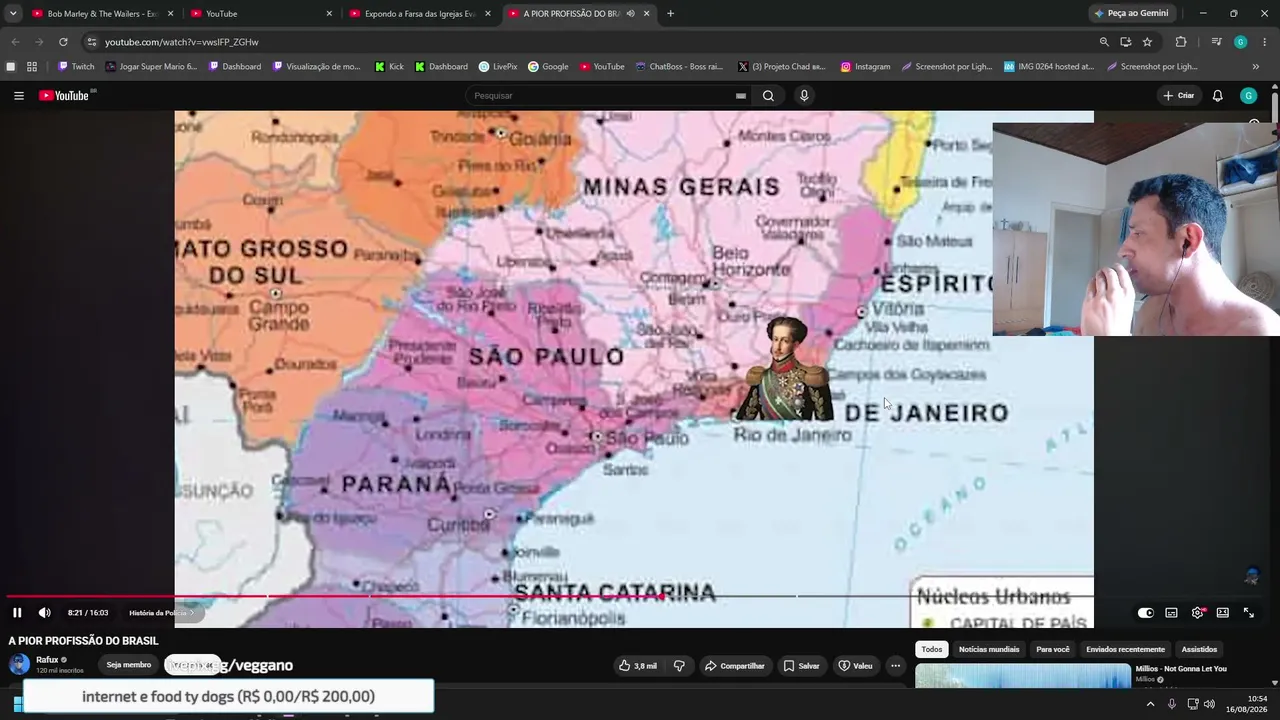This screenshot has height=720, width=1280.
Task: Open the Chrome apps grid shortcut
Action: click(x=32, y=67)
